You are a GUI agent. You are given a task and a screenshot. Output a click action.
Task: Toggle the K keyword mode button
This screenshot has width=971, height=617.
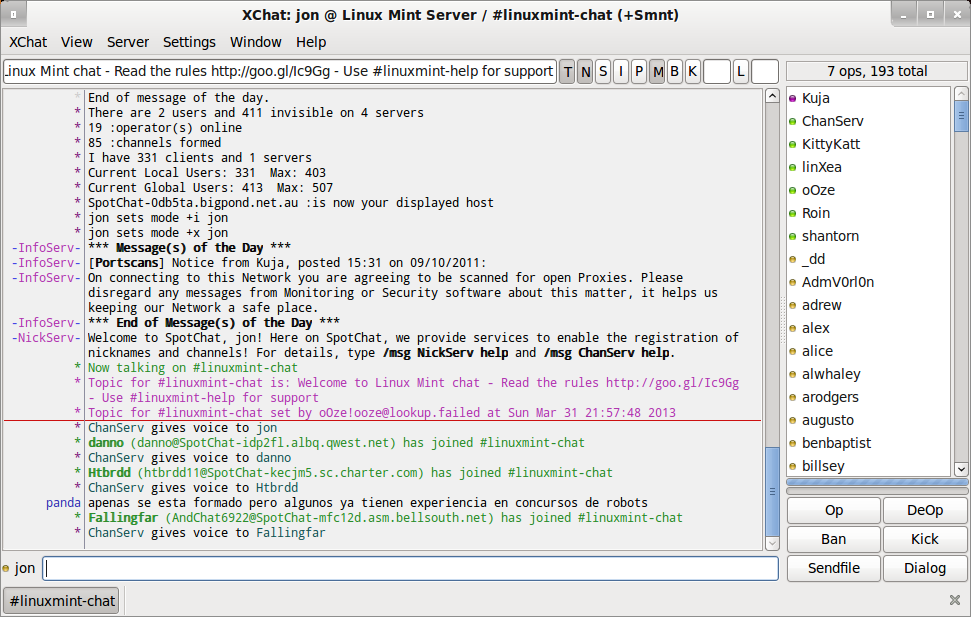click(693, 72)
